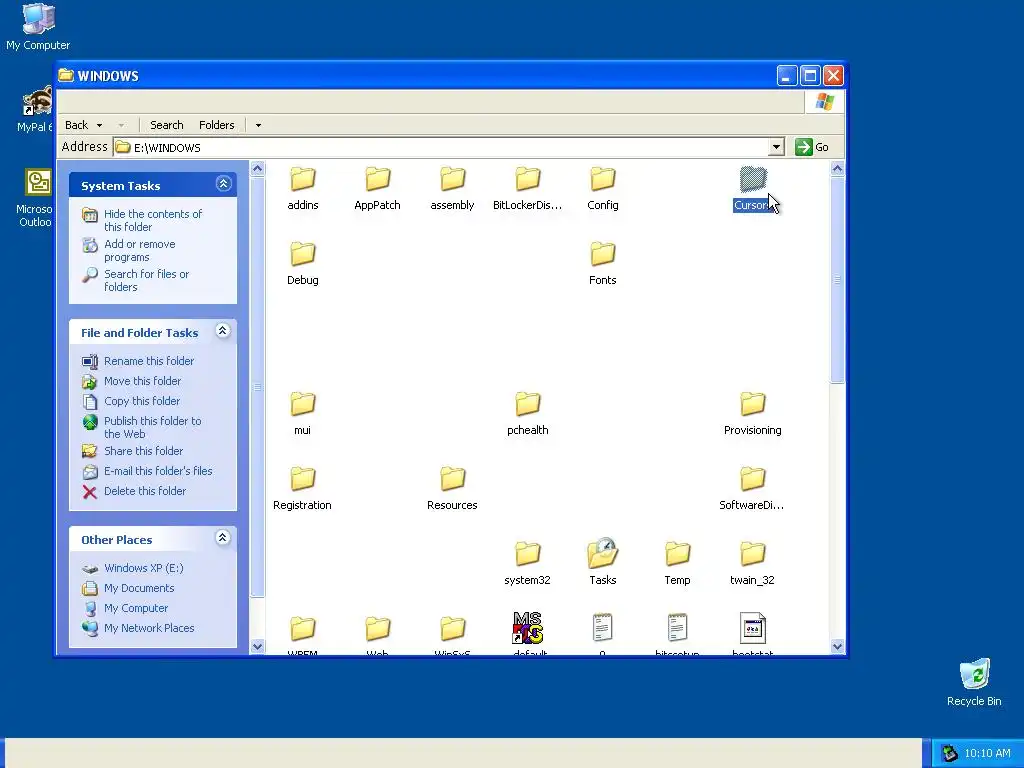Click the WINDOWS title bar folder icon
This screenshot has width=1024, height=768.
point(66,75)
